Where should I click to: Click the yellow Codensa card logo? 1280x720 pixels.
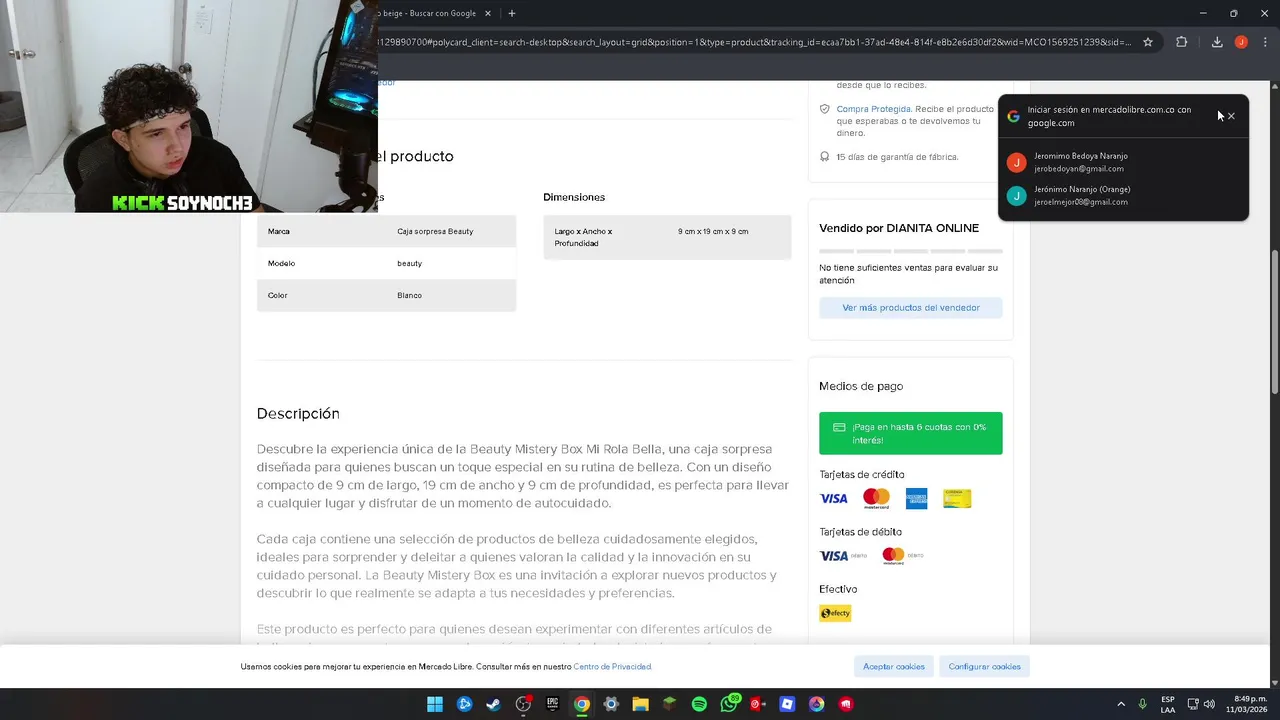click(957, 498)
